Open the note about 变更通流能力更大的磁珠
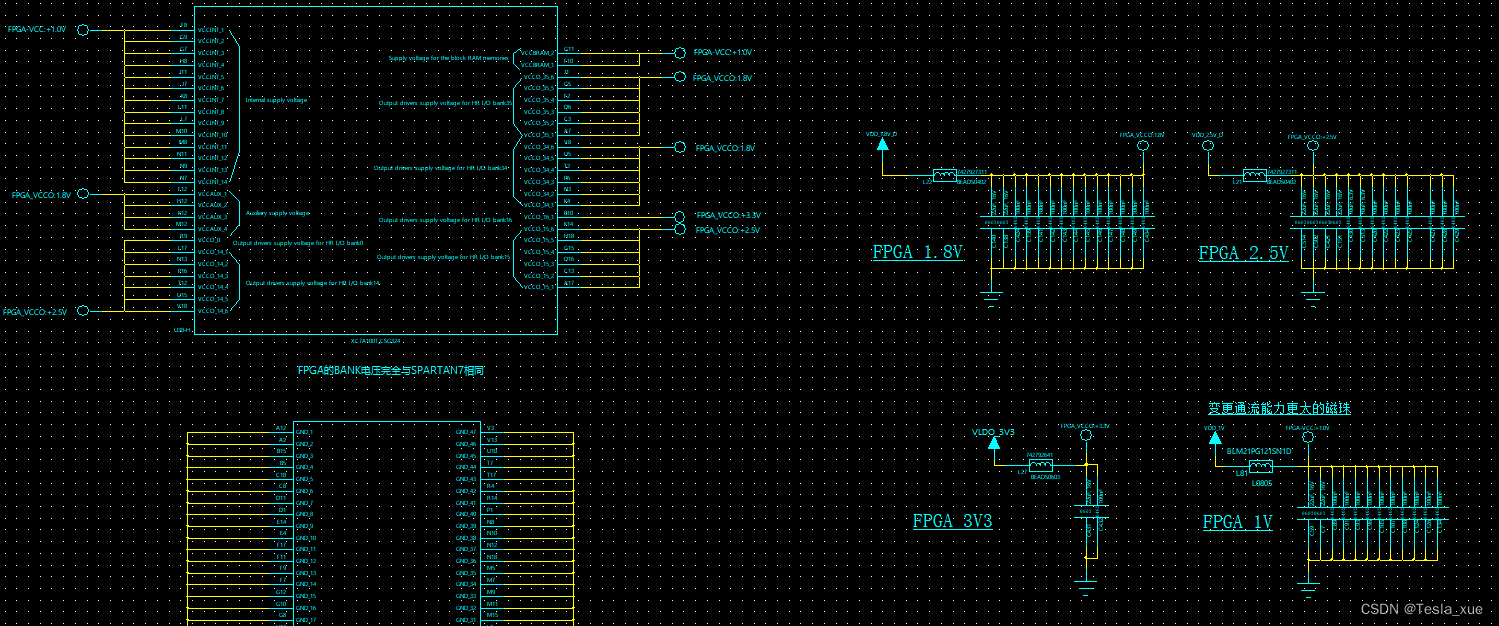 1280,408
